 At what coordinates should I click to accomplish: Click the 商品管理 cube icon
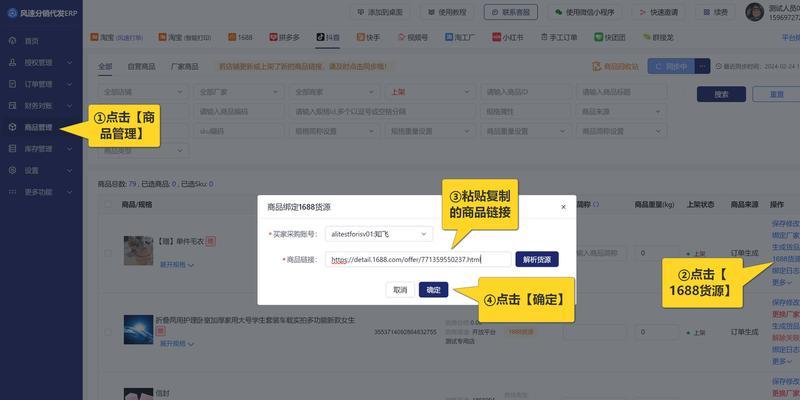click(13, 127)
